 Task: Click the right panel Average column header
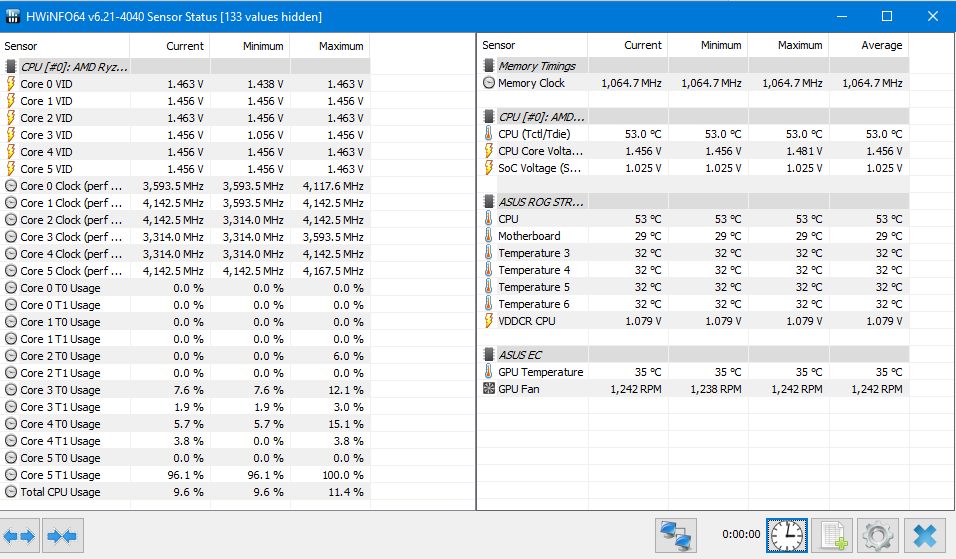pos(869,45)
